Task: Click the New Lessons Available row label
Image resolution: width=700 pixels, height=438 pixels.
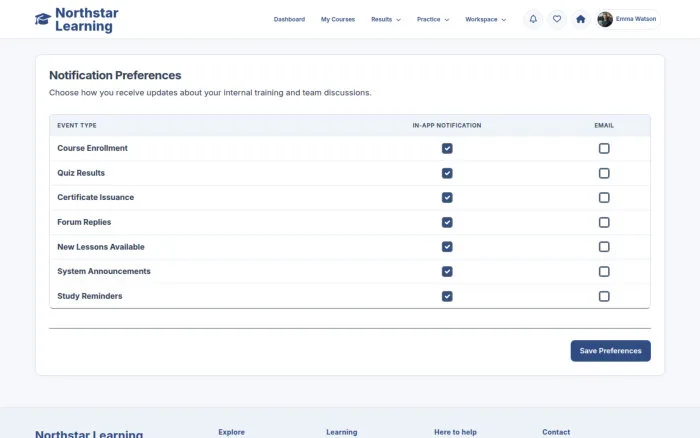Action: coord(101,247)
